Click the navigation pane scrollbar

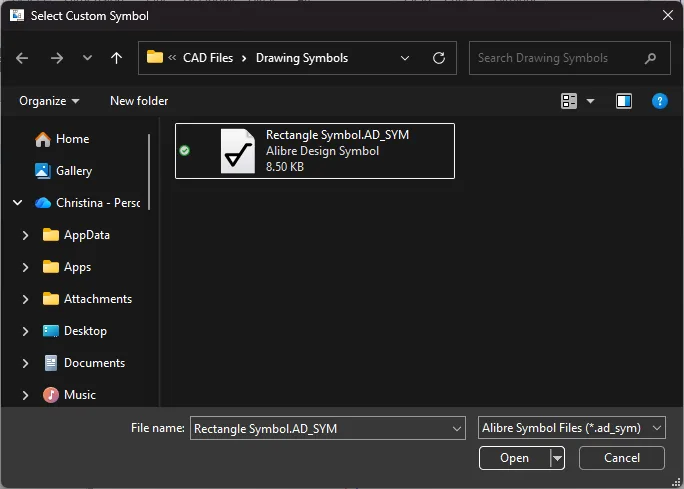click(x=149, y=172)
